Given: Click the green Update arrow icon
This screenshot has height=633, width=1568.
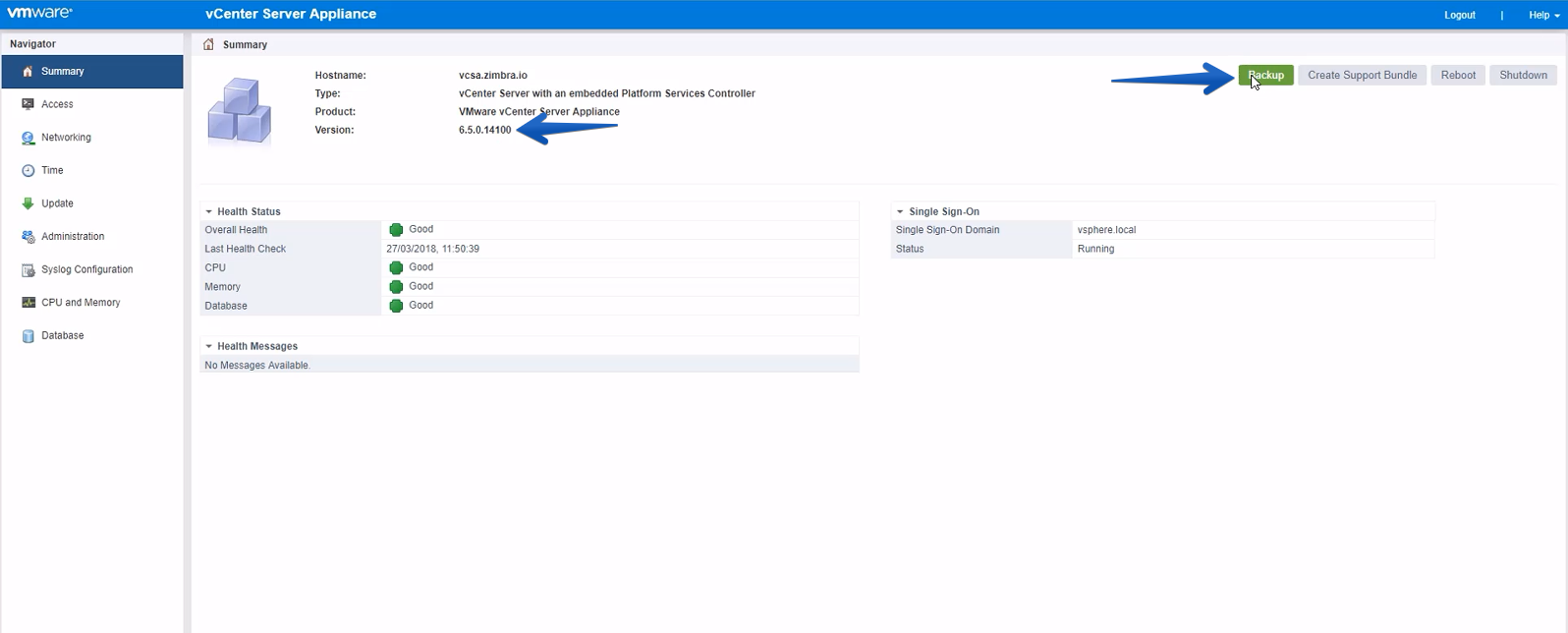Looking at the screenshot, I should [28, 203].
